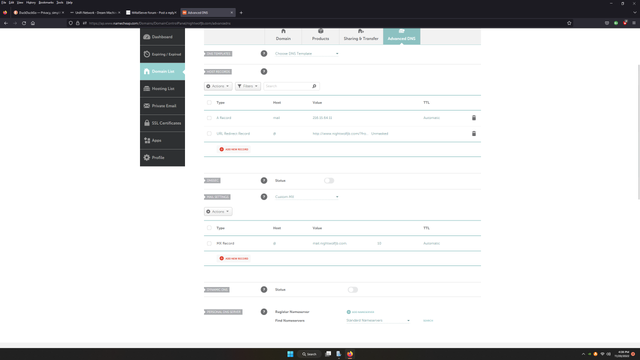The width and height of the screenshot is (640, 360).
Task: Click help icon next to DNS Templates
Action: (x=264, y=53)
